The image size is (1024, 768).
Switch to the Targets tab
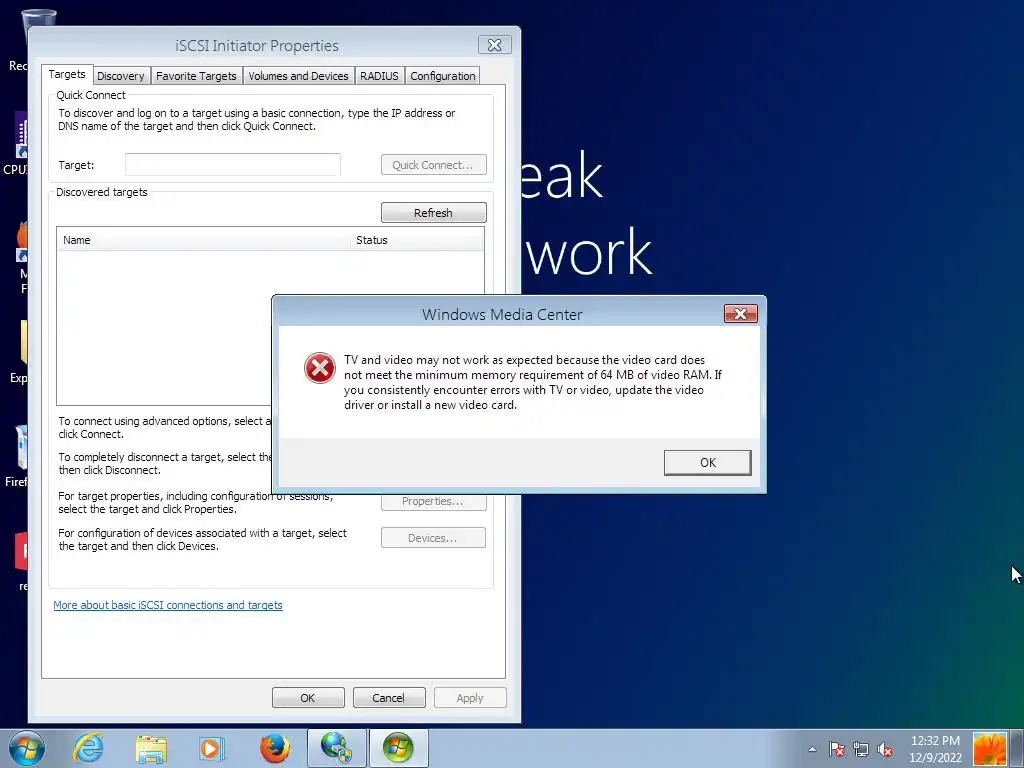tap(67, 74)
